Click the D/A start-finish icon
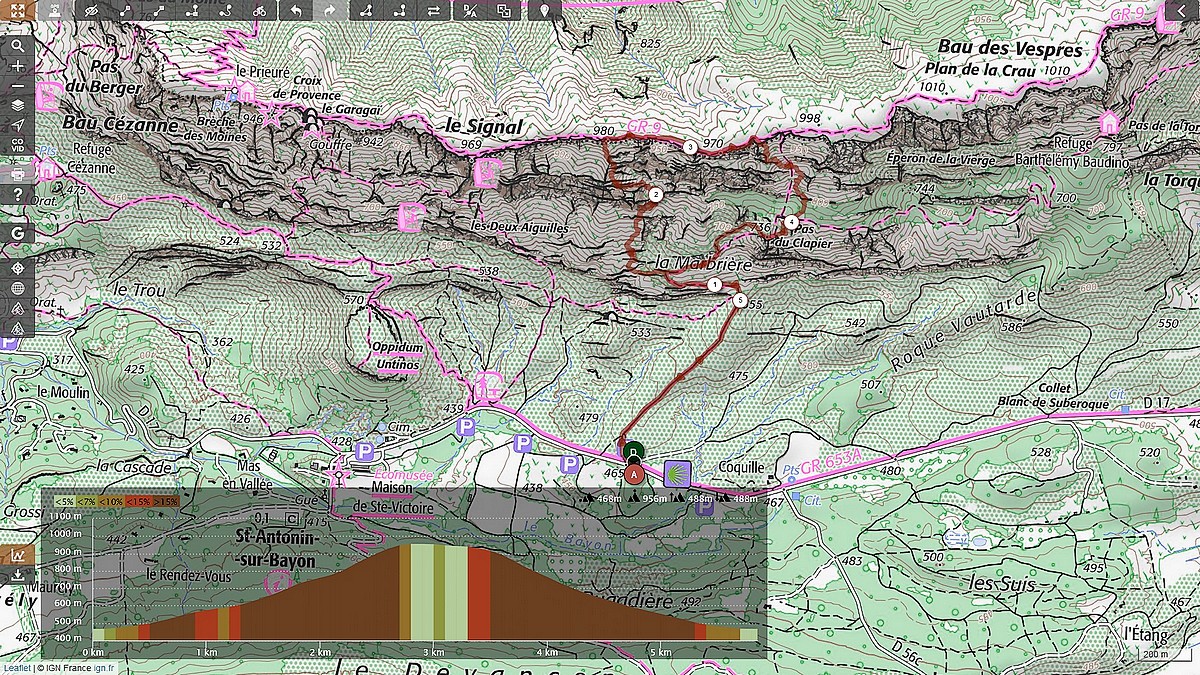This screenshot has height=675, width=1200. 469,11
